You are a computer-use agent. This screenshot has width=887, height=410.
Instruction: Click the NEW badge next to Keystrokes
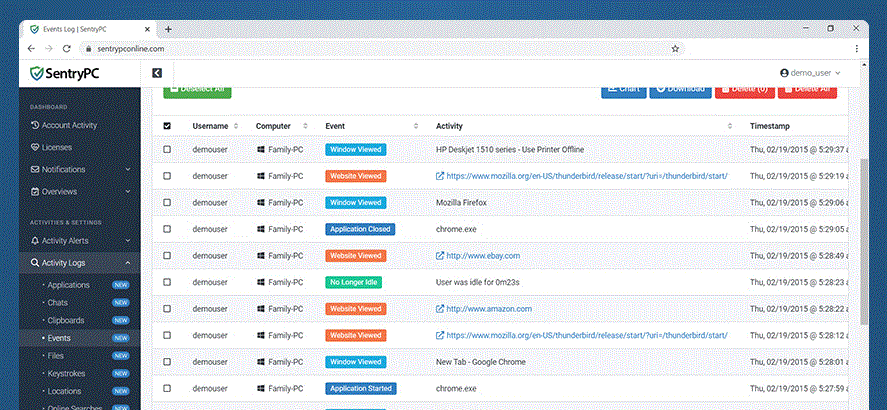[x=120, y=373]
